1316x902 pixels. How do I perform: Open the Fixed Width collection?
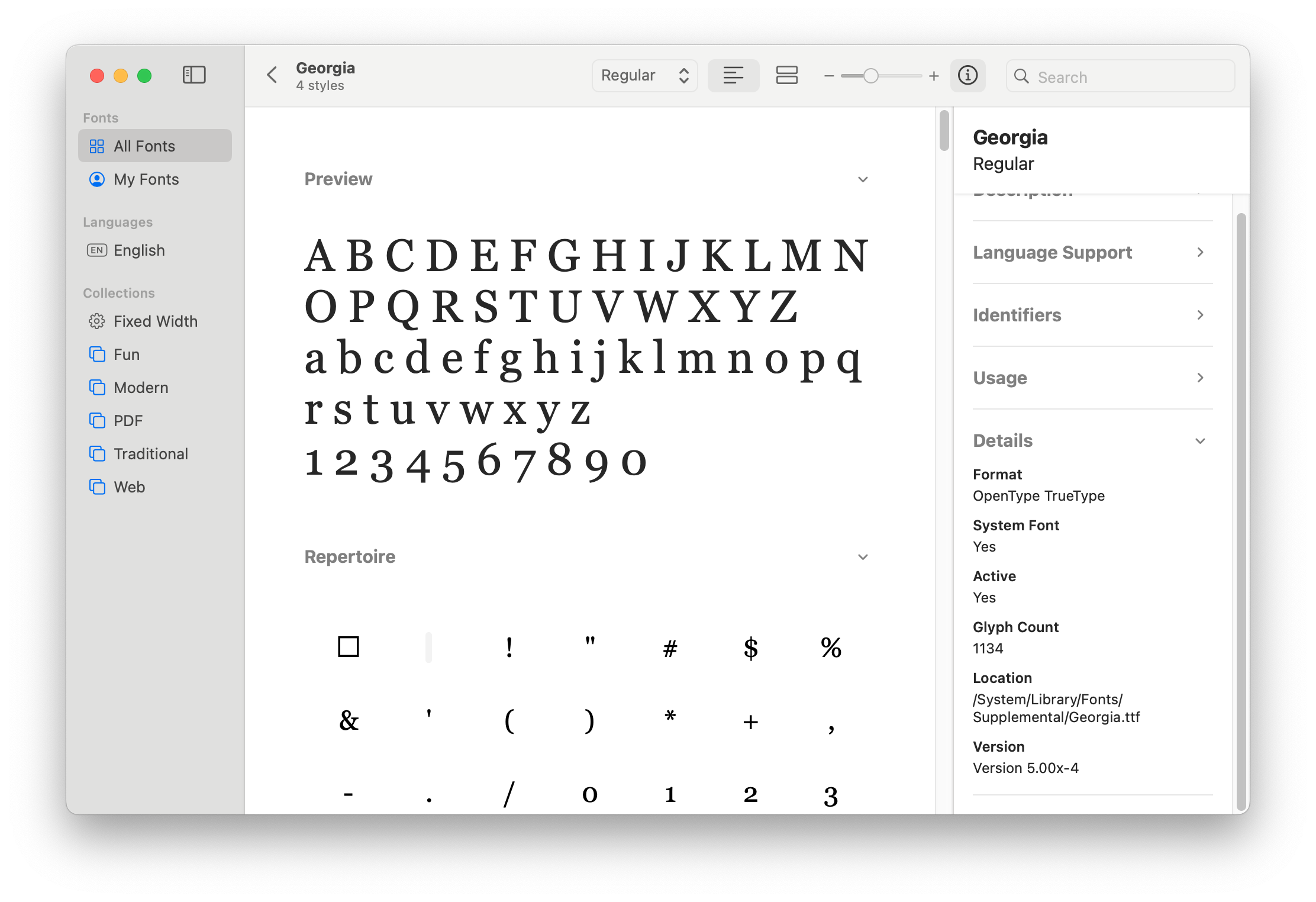click(x=155, y=321)
